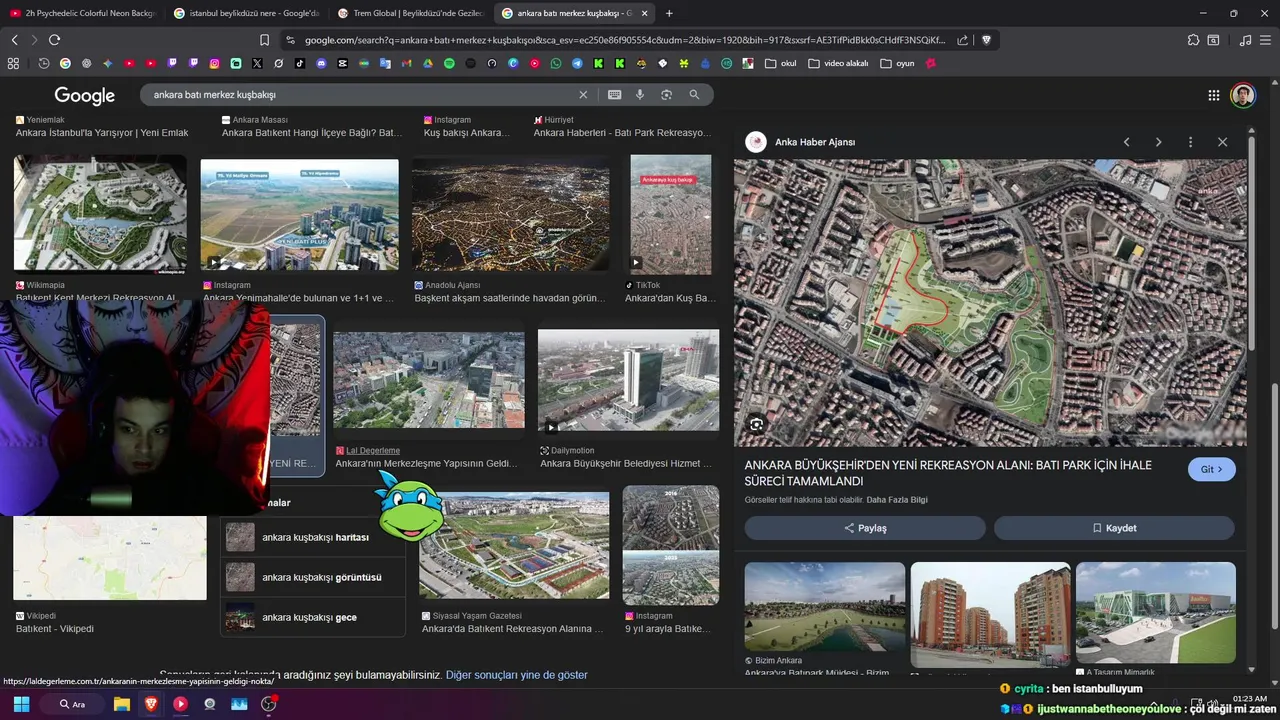Click the Paylaş share button

click(x=865, y=528)
